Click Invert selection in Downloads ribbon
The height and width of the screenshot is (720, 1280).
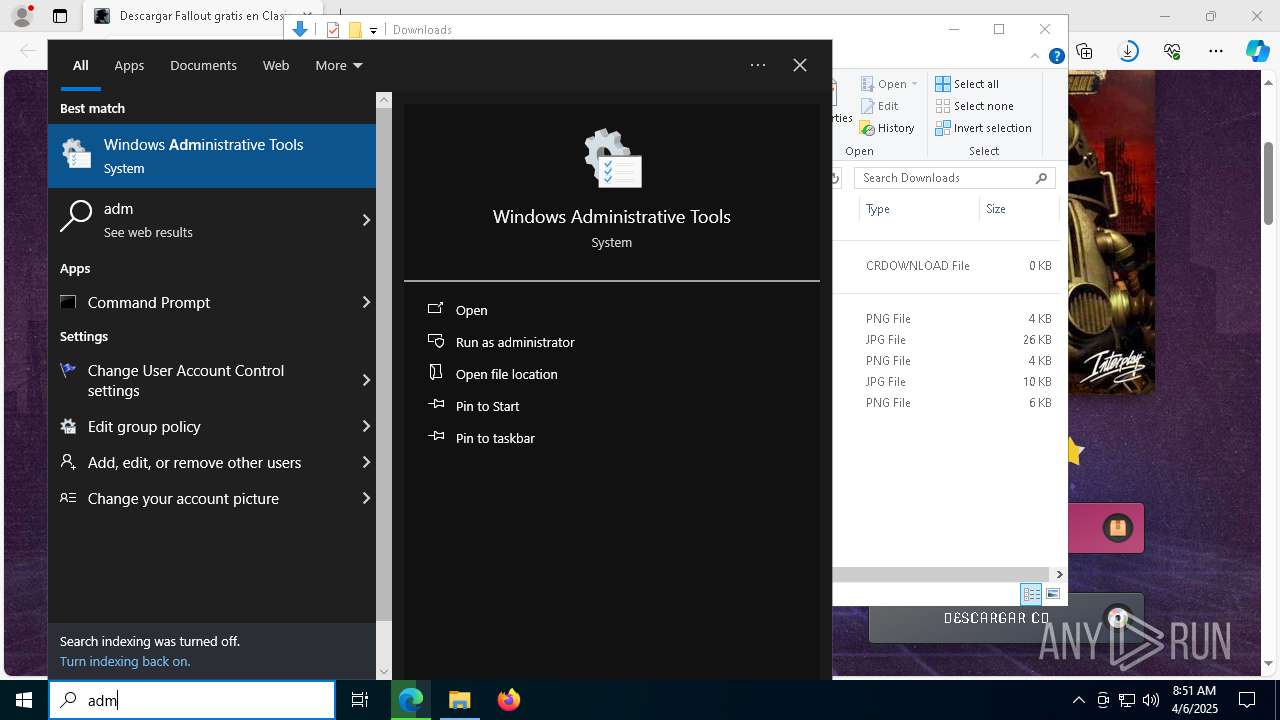tap(984, 128)
